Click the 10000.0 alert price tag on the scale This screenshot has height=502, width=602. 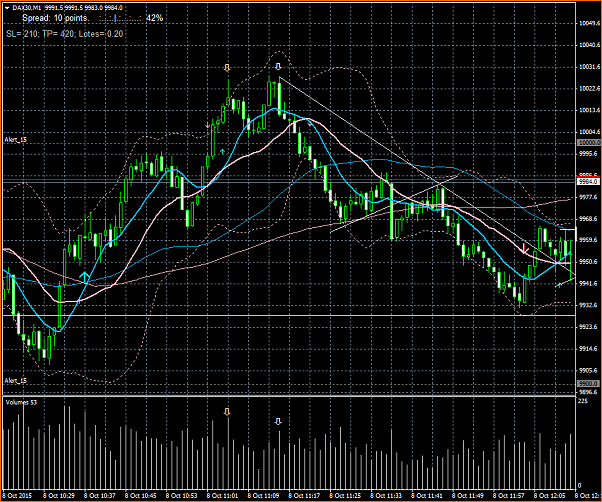[588, 142]
